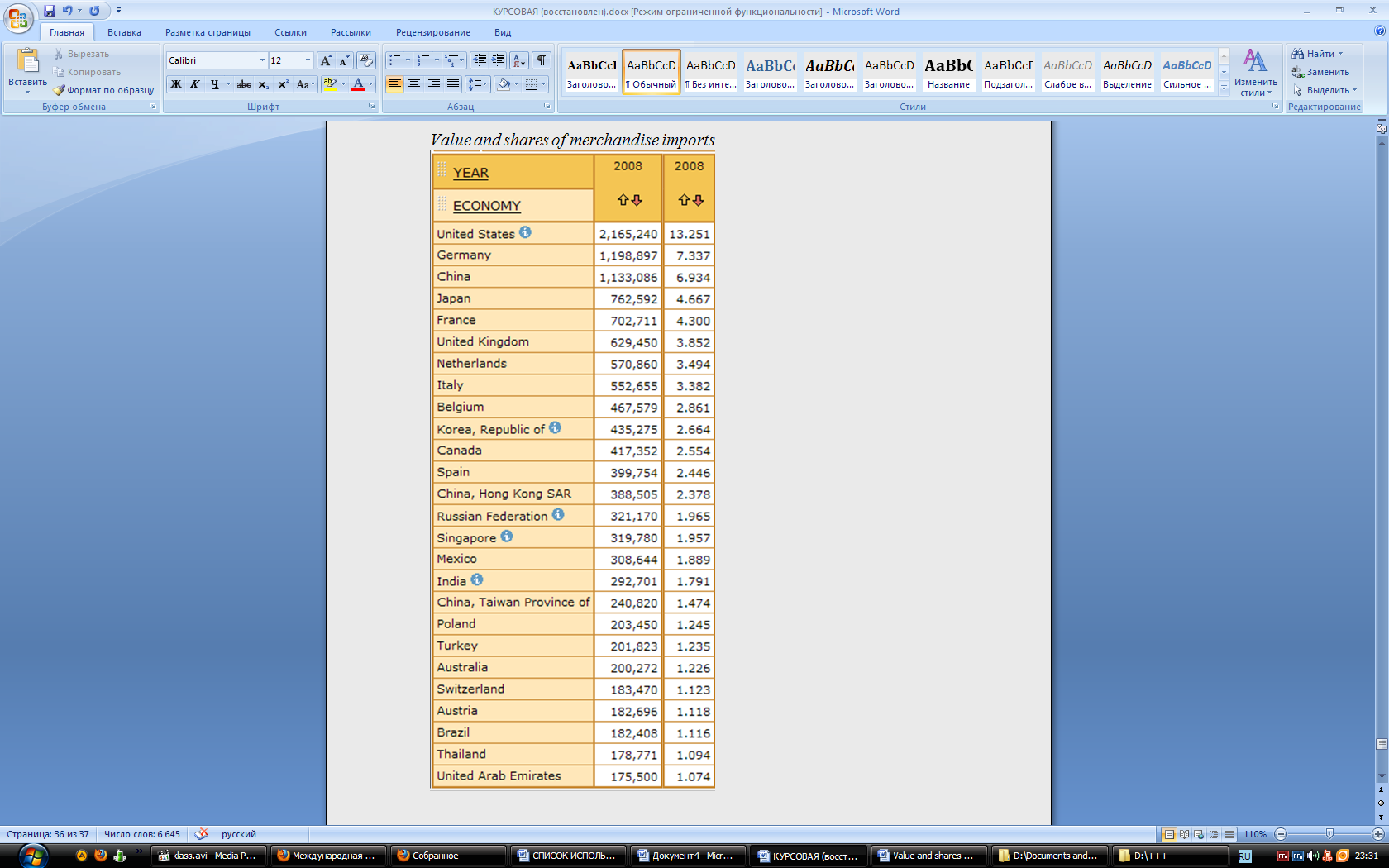The image size is (1389, 868).
Task: Open the font name dropdown showing Calibri
Action: pyautogui.click(x=262, y=60)
